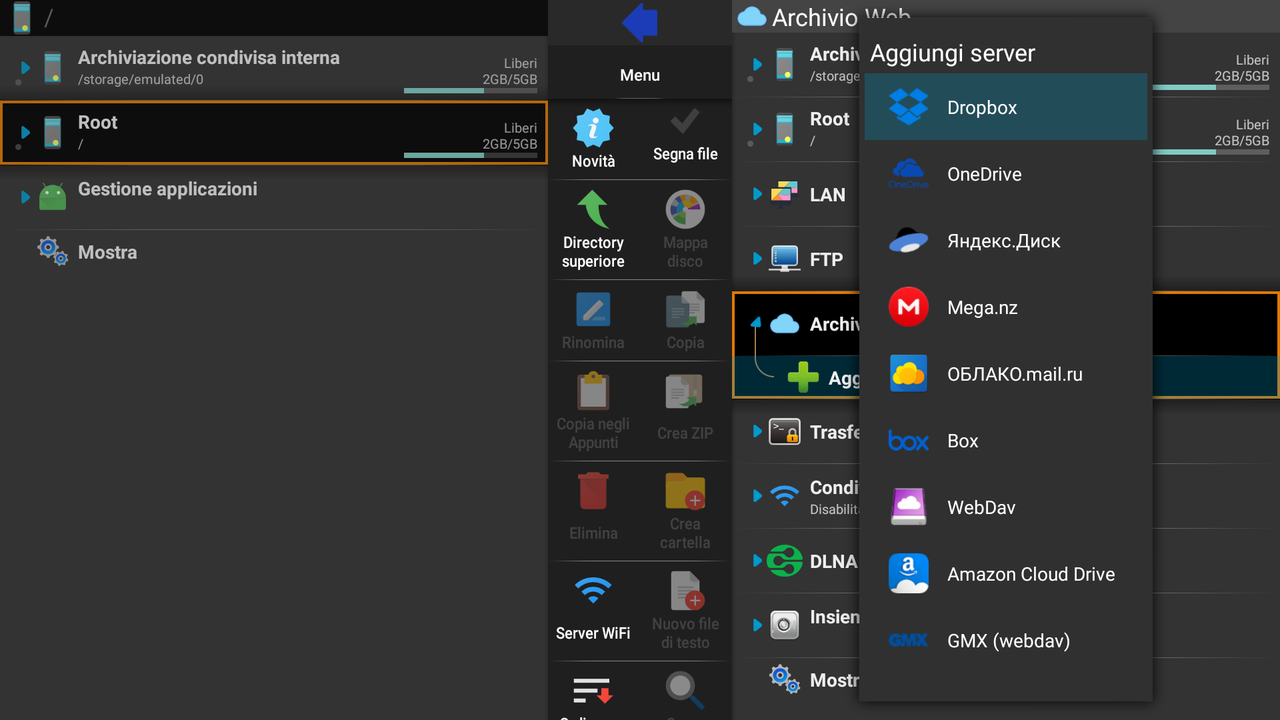Select Dropbox in Aggiungi server list

[1005, 107]
